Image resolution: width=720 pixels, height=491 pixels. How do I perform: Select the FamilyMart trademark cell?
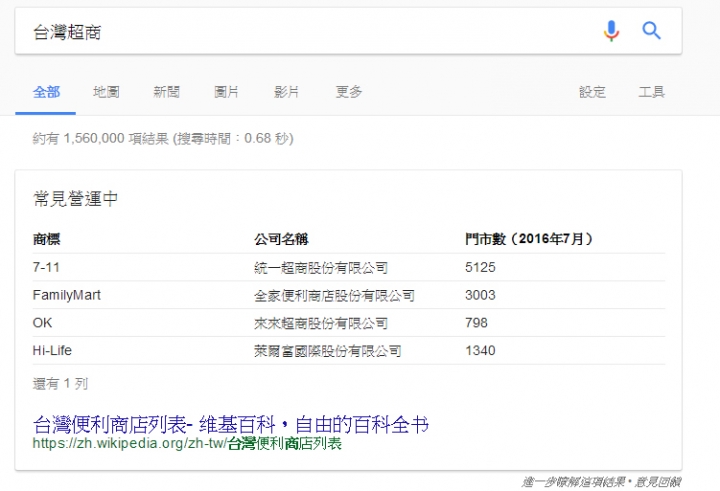click(x=67, y=295)
